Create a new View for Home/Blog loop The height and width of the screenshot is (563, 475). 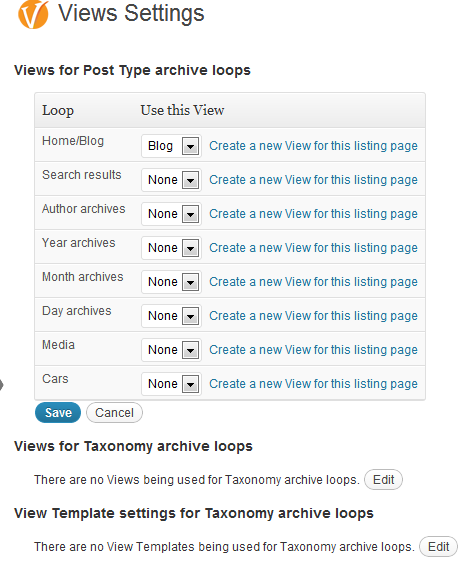[x=313, y=146]
